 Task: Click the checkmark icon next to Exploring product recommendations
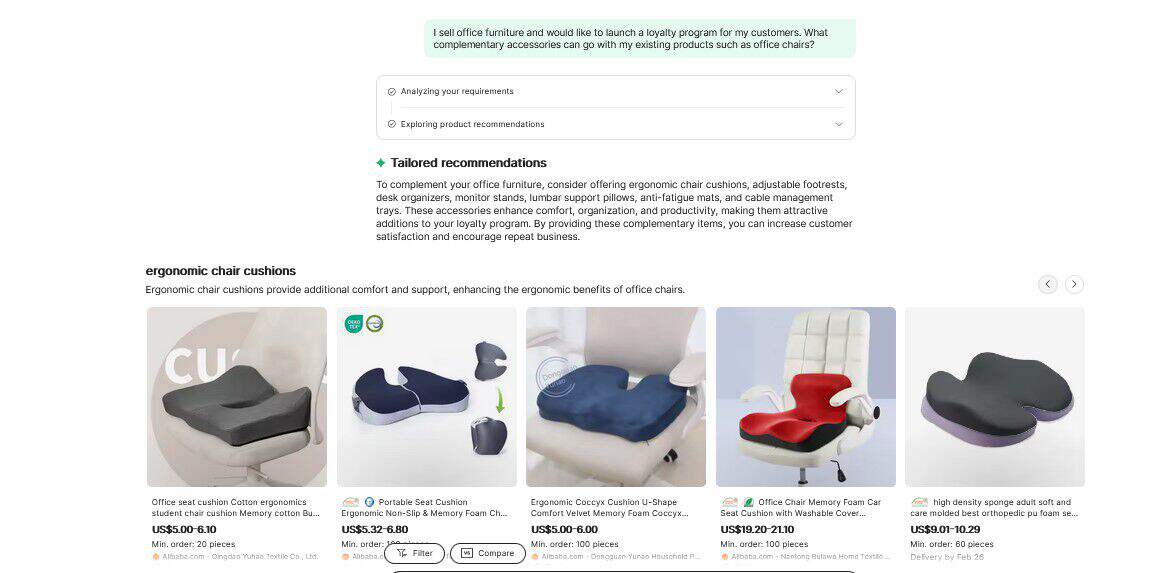coord(392,124)
